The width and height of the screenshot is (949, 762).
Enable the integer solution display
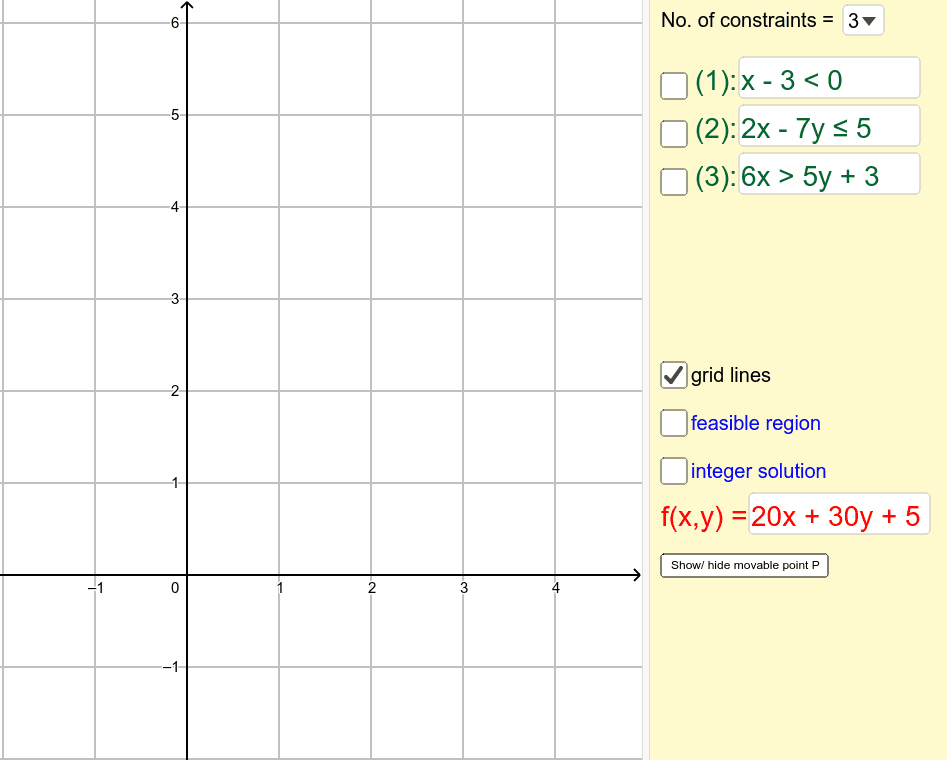point(673,471)
